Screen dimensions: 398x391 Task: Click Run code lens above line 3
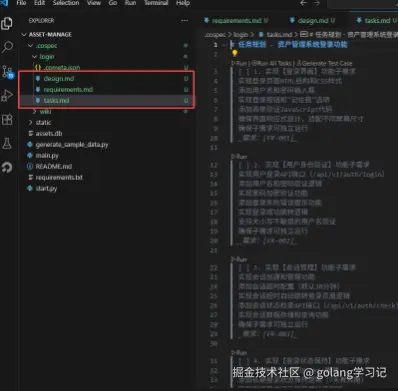pyautogui.click(x=239, y=63)
